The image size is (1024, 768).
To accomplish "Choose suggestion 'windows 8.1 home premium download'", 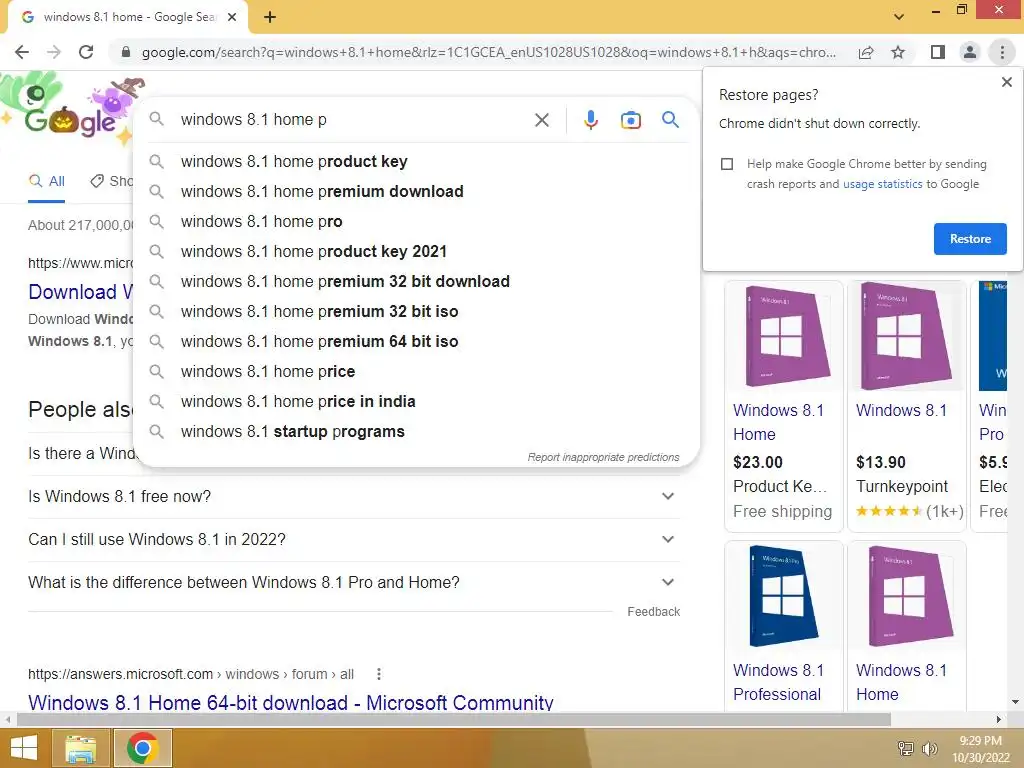I will [x=417, y=191].
